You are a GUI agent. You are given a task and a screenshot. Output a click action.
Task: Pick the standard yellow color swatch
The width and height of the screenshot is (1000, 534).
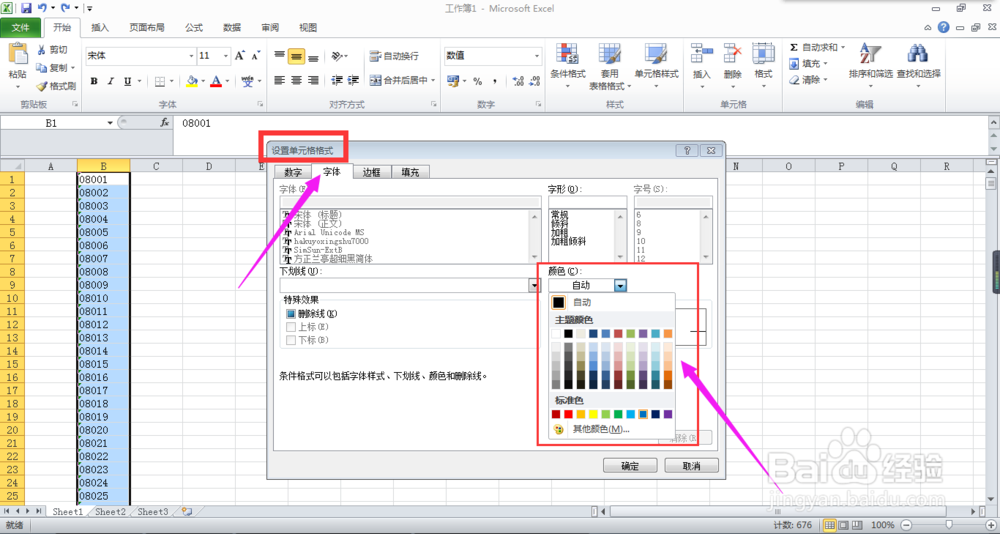pos(593,415)
